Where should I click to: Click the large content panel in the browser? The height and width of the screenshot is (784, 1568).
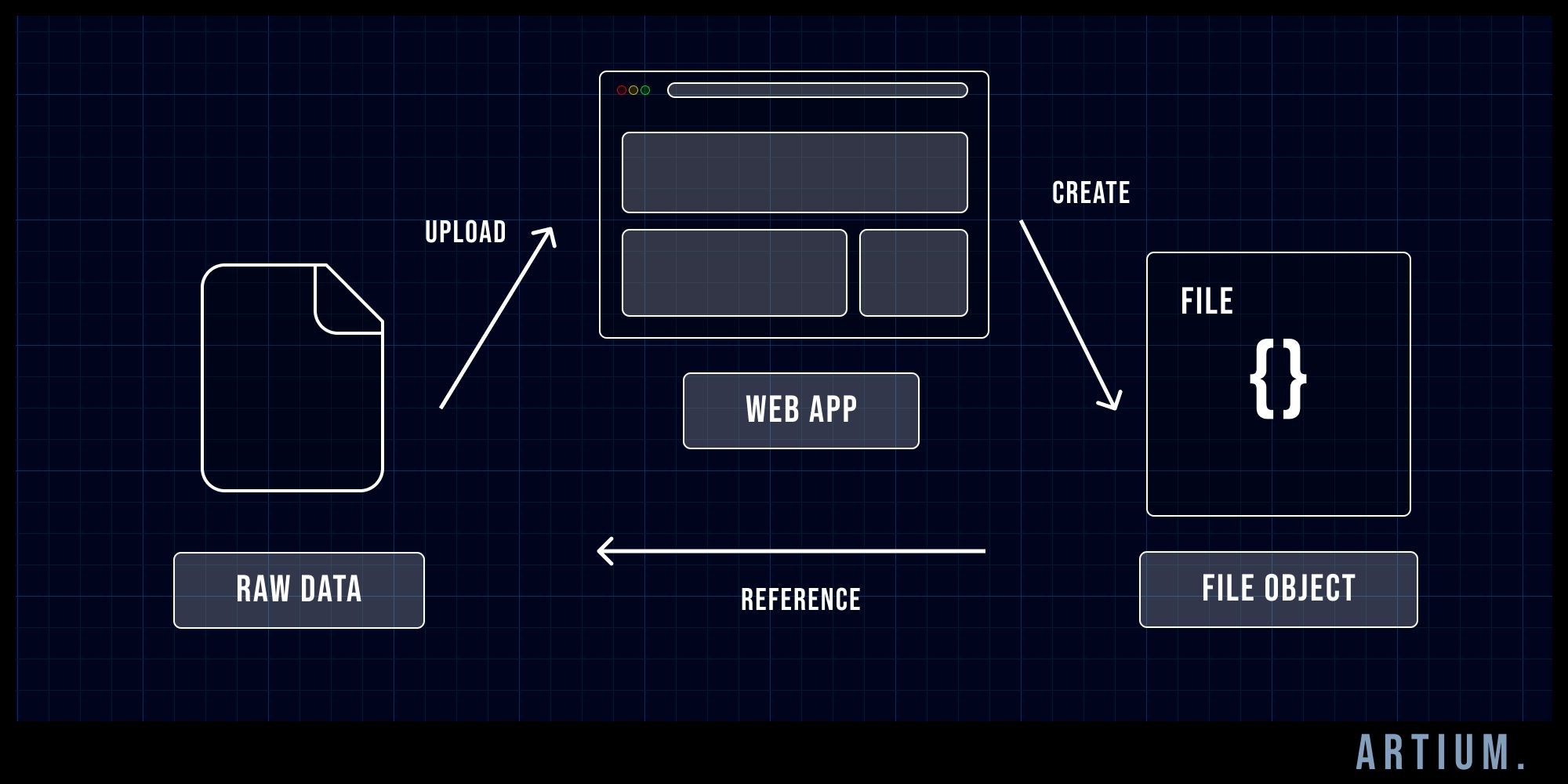[793, 174]
